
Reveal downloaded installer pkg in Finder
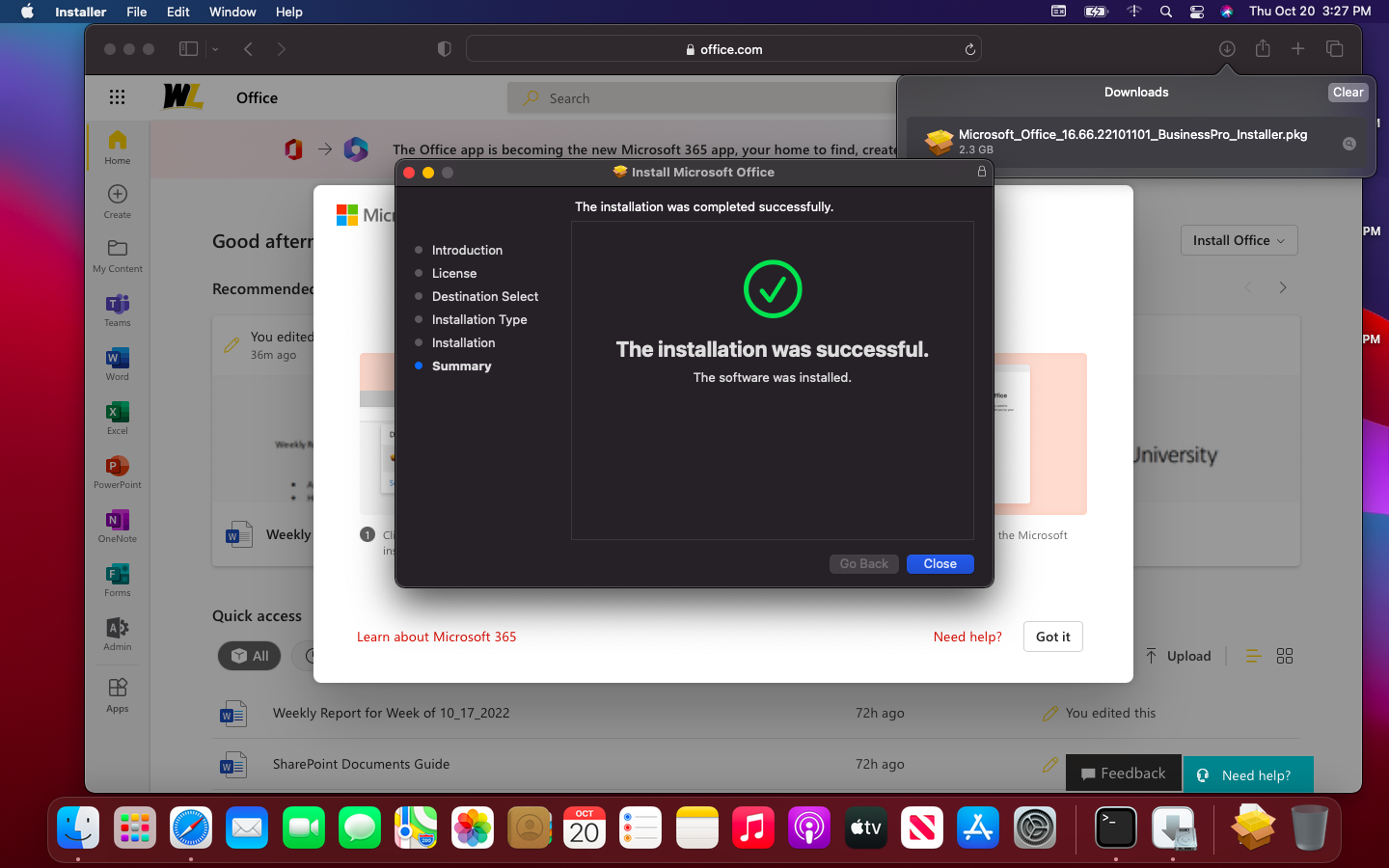click(1349, 144)
